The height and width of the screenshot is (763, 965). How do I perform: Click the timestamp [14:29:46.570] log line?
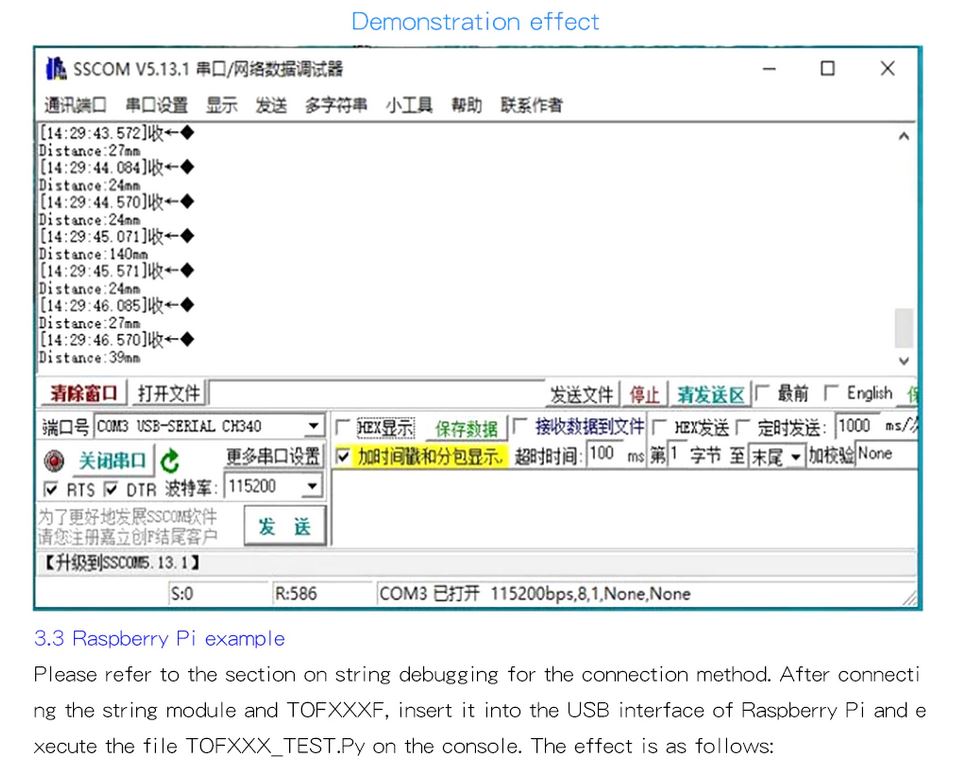pyautogui.click(x=117, y=340)
